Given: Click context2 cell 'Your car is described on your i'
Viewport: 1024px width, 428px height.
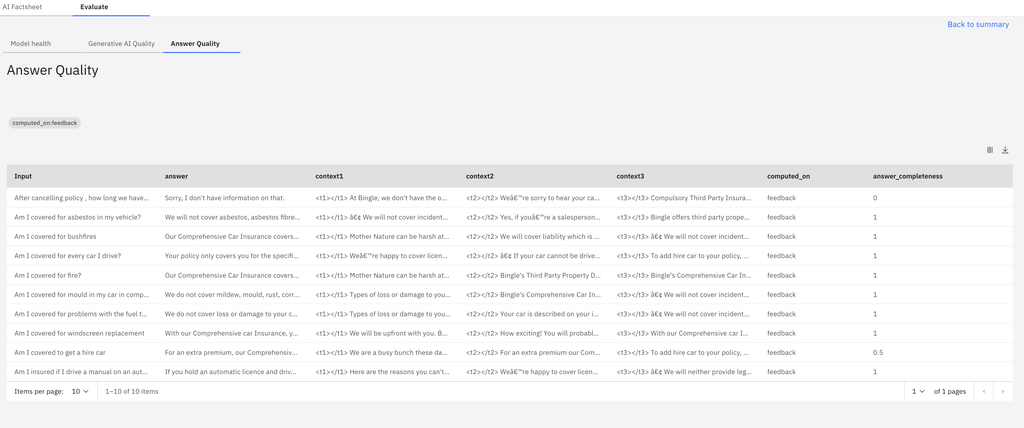Looking at the screenshot, I should [x=533, y=314].
